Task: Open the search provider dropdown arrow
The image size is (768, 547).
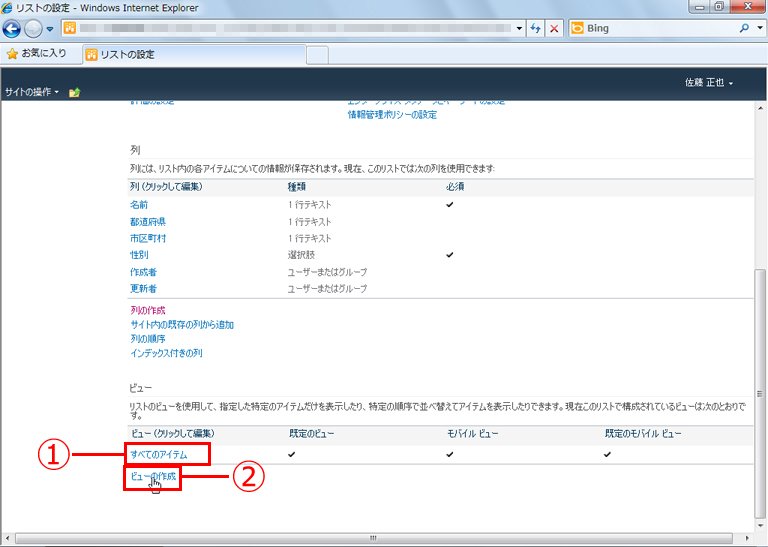Action: point(760,28)
